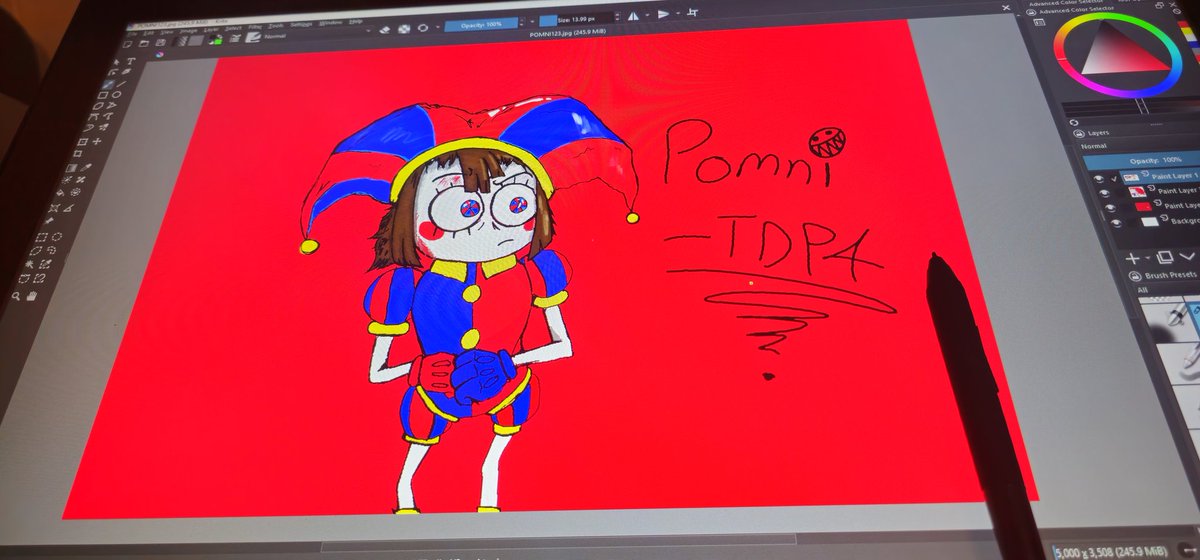This screenshot has height=560, width=1200.
Task: Hide Paint Layer 1 via eye icon
Action: 1099,179
